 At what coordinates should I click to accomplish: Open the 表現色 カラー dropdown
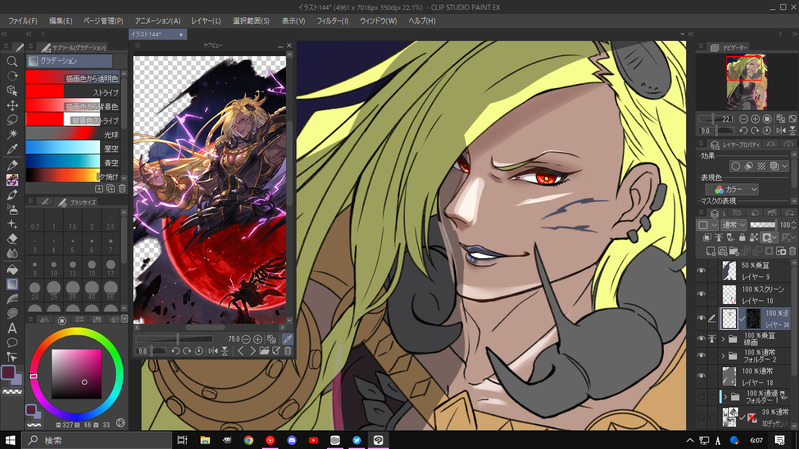733,189
